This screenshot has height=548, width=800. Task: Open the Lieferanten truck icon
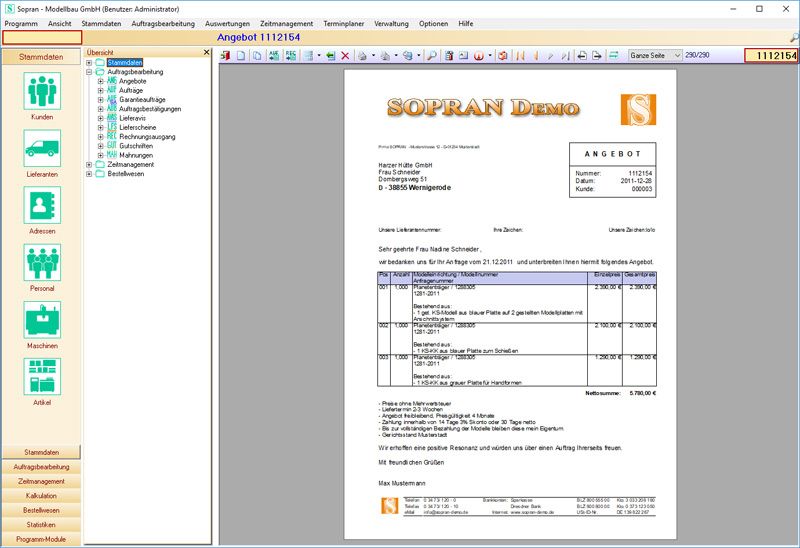(x=42, y=148)
